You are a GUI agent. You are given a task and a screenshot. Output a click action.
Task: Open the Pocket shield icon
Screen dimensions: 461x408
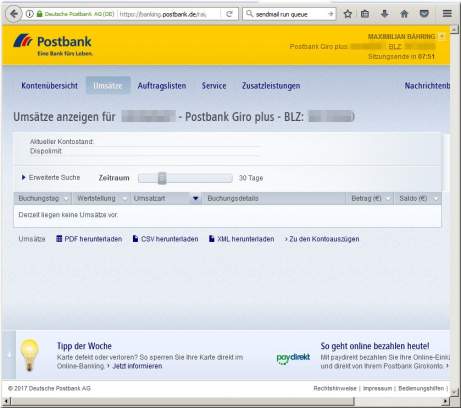[424, 14]
